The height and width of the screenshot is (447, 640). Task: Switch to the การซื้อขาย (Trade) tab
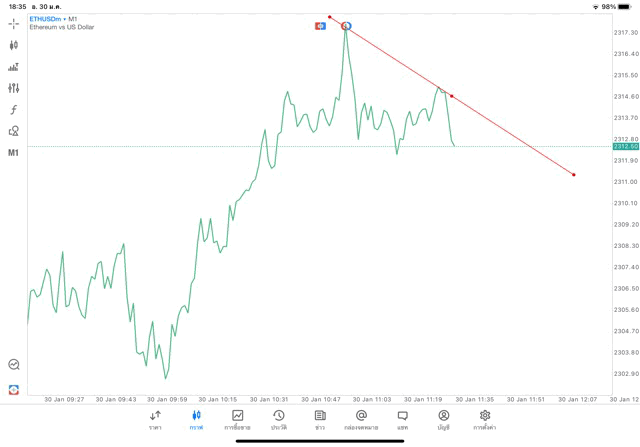click(238, 419)
